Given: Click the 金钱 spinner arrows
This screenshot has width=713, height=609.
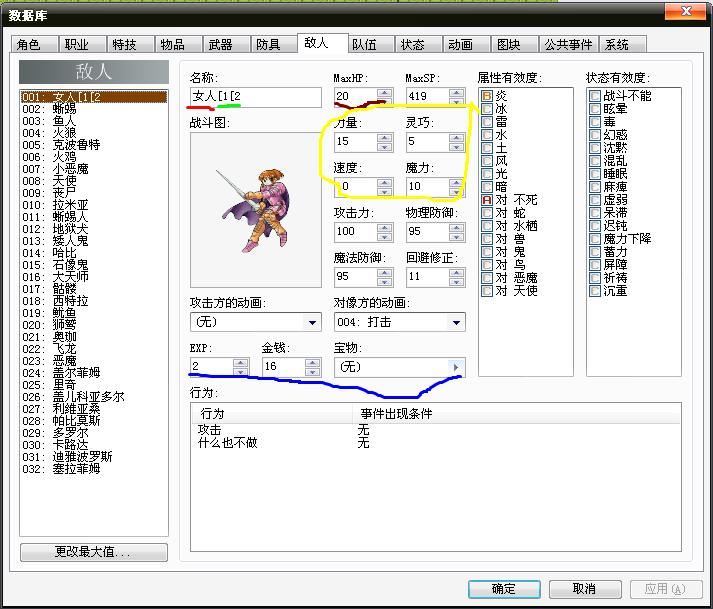Looking at the screenshot, I should pyautogui.click(x=312, y=367).
